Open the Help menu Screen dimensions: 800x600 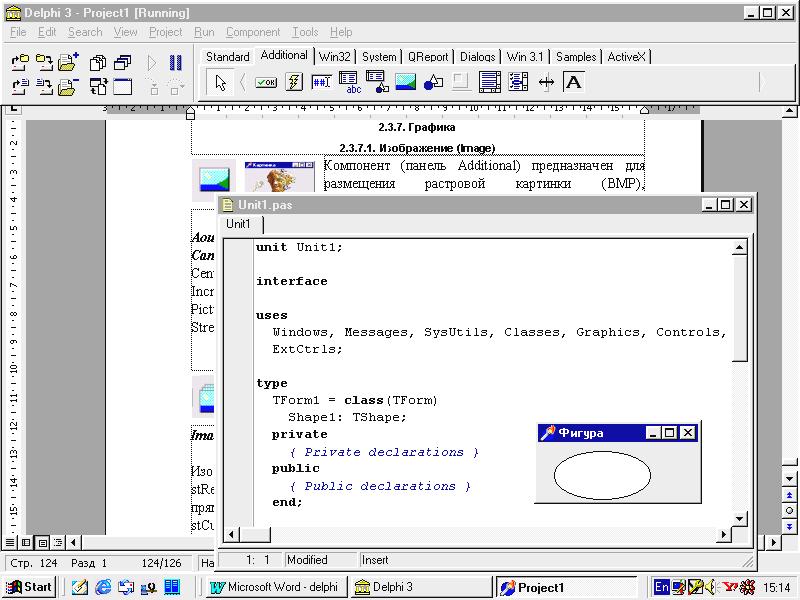[x=341, y=32]
